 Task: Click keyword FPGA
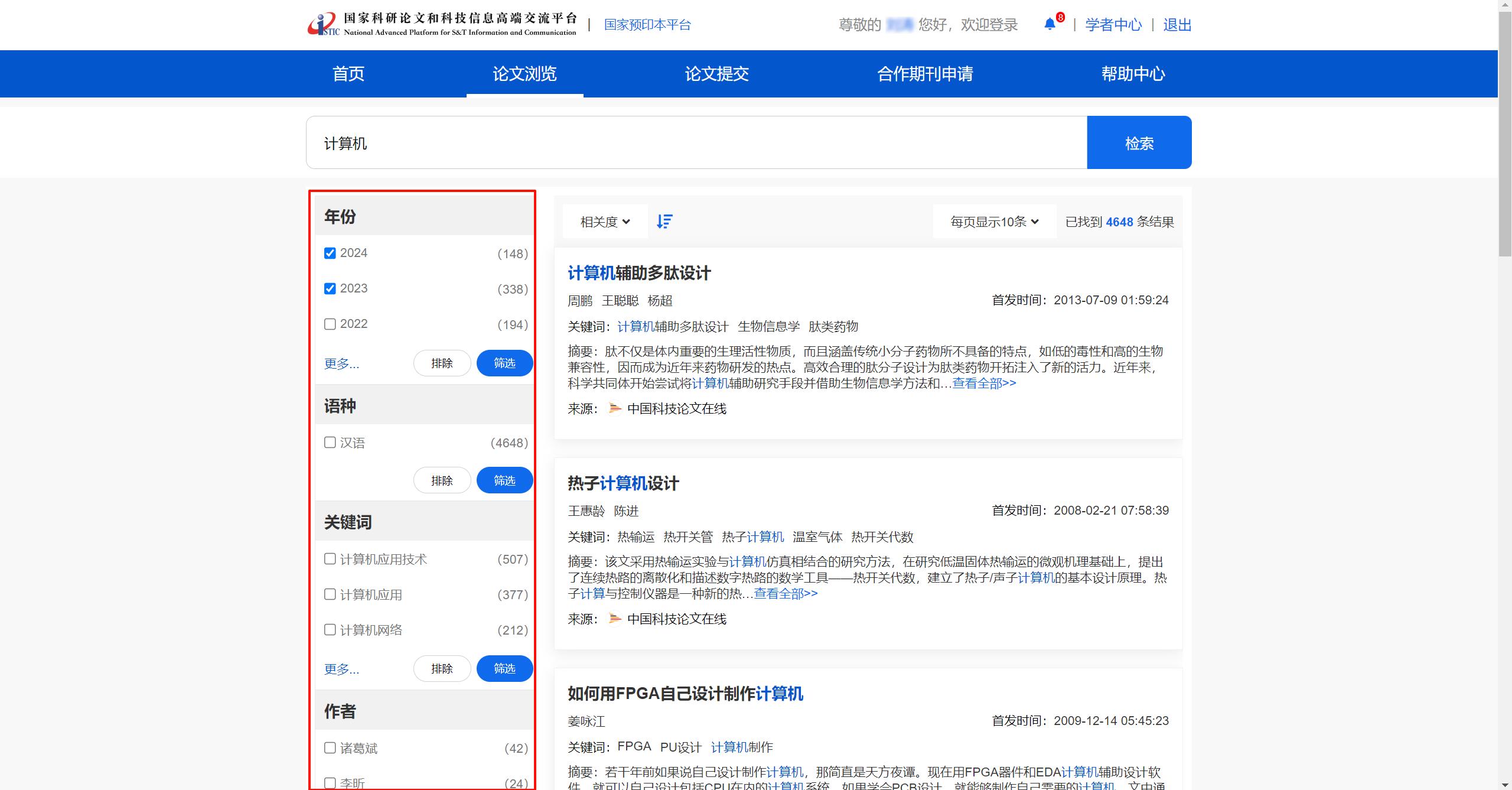click(x=634, y=747)
